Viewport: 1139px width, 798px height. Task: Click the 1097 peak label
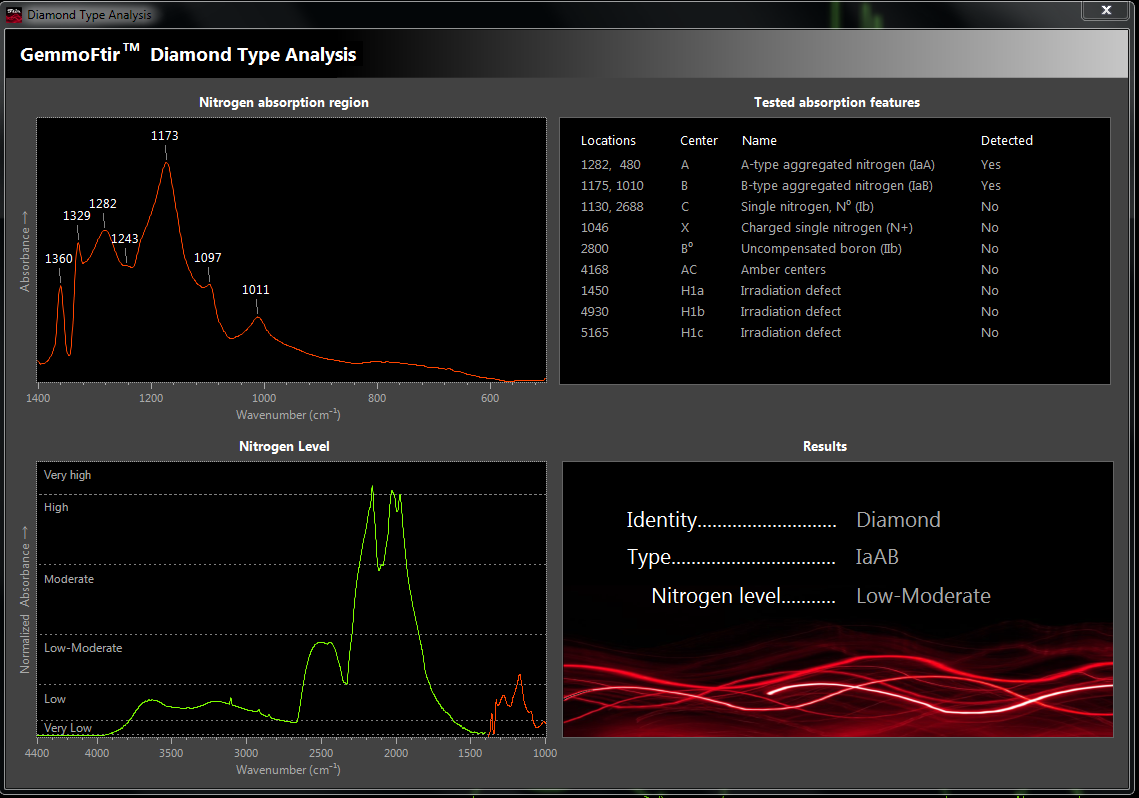pos(207,258)
